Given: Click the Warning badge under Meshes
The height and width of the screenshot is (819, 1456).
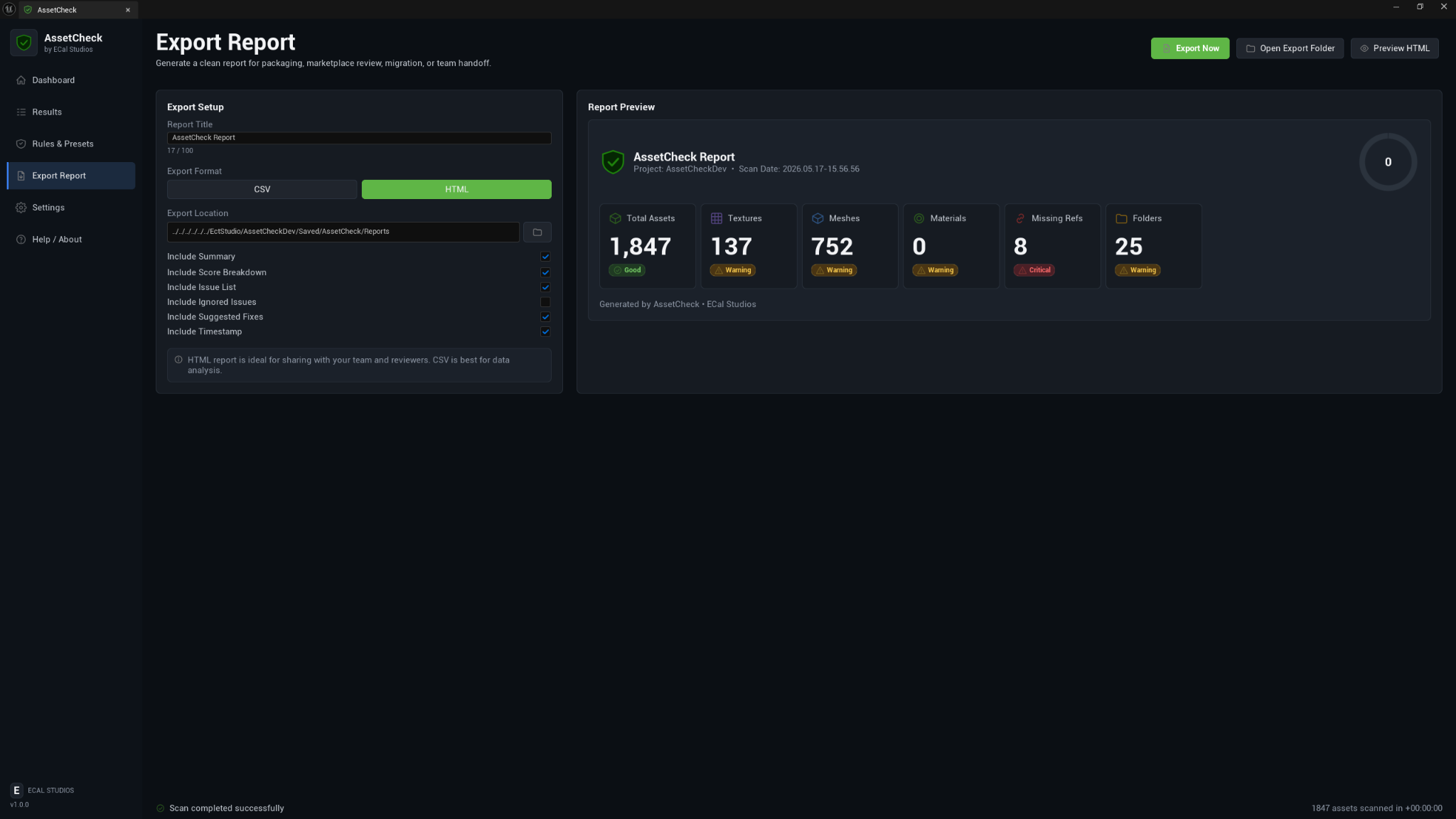Looking at the screenshot, I should click(834, 270).
